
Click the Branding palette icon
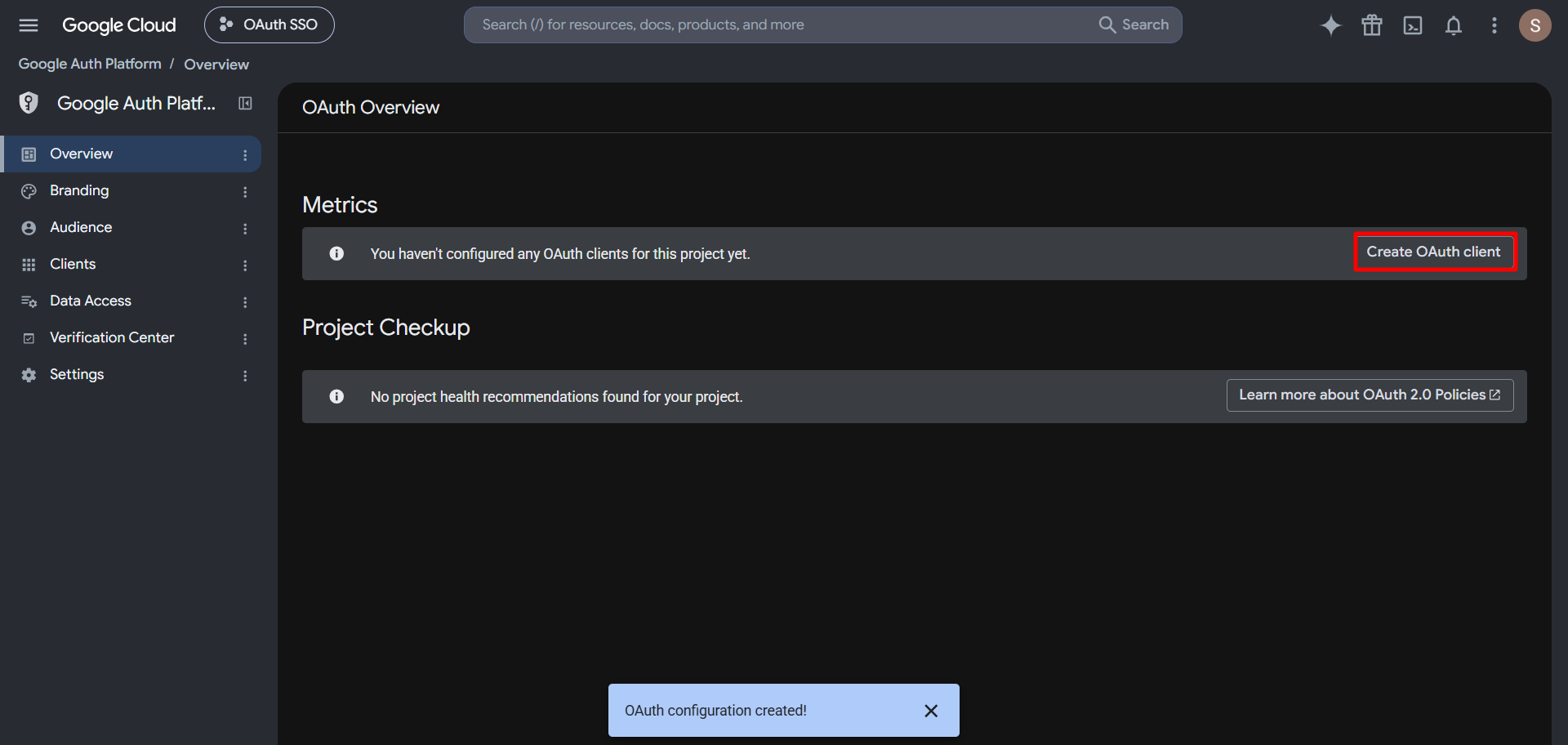click(x=29, y=190)
